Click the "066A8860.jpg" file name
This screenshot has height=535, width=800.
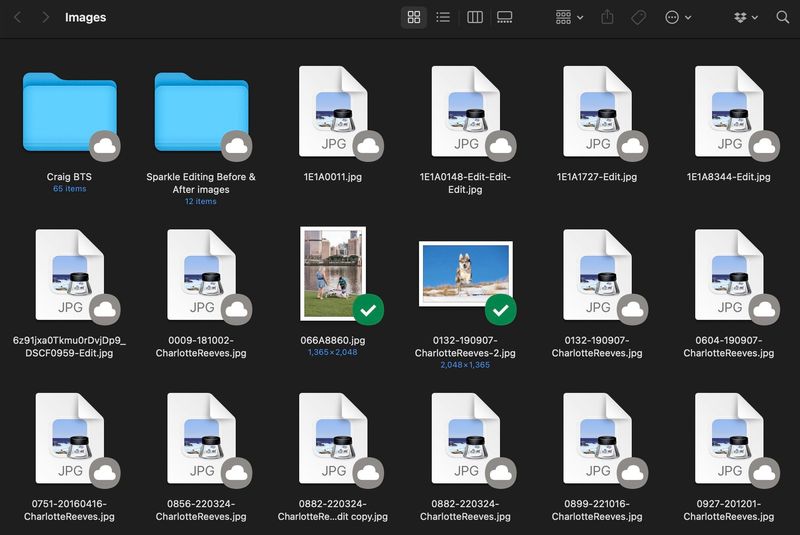333,340
